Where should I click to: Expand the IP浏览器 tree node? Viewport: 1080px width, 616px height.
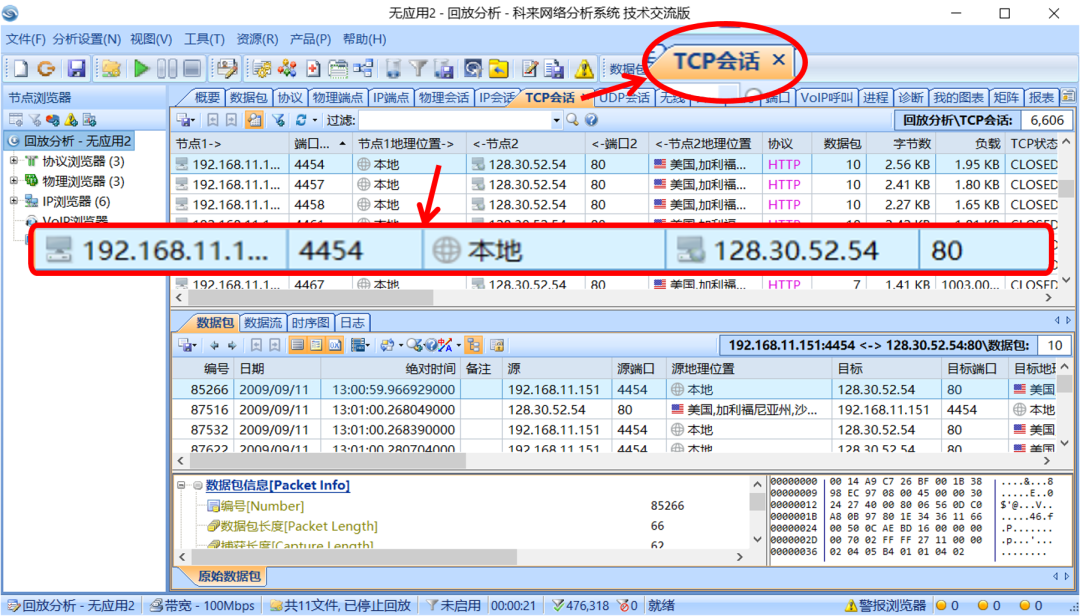click(13, 201)
